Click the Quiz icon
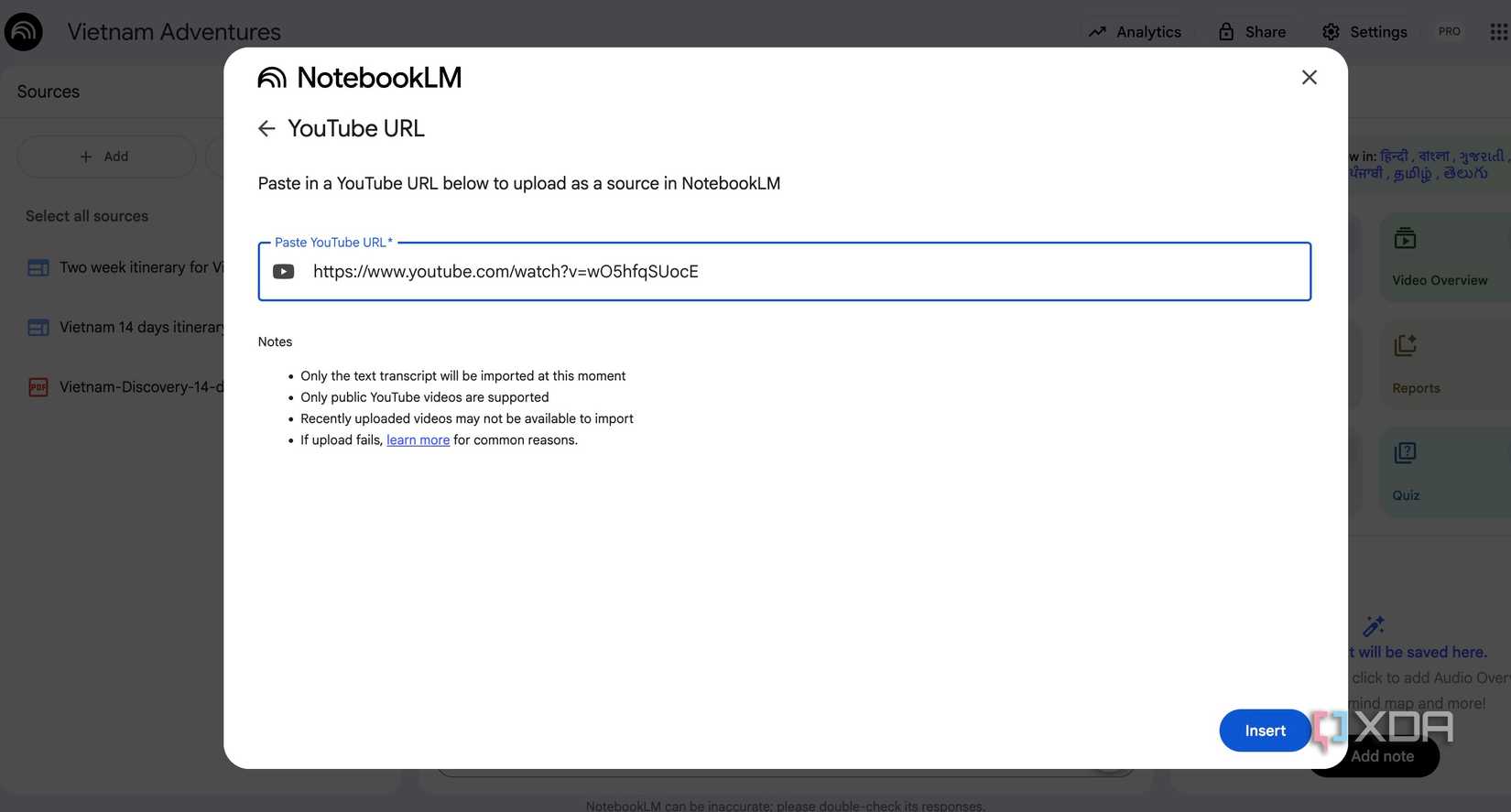Image resolution: width=1511 pixels, height=812 pixels. coord(1405,453)
